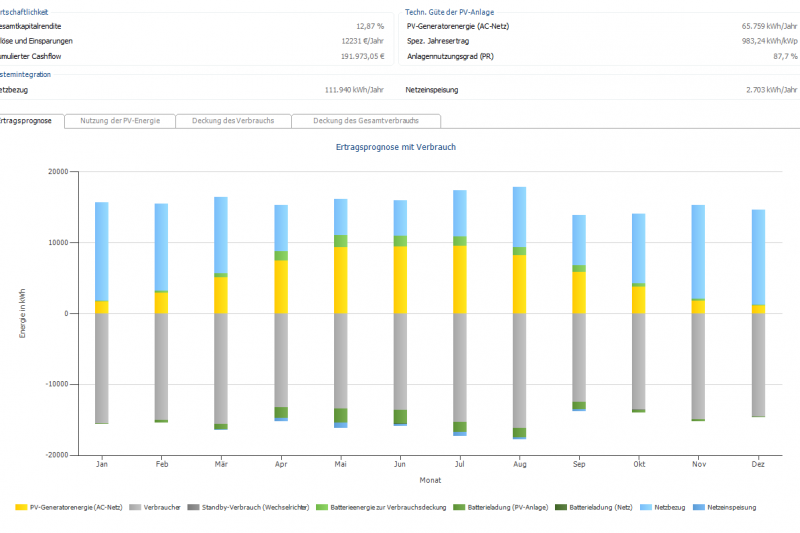This screenshot has width=800, height=533.
Task: Switch to the Ertragsprognose tab
Action: tap(28, 121)
